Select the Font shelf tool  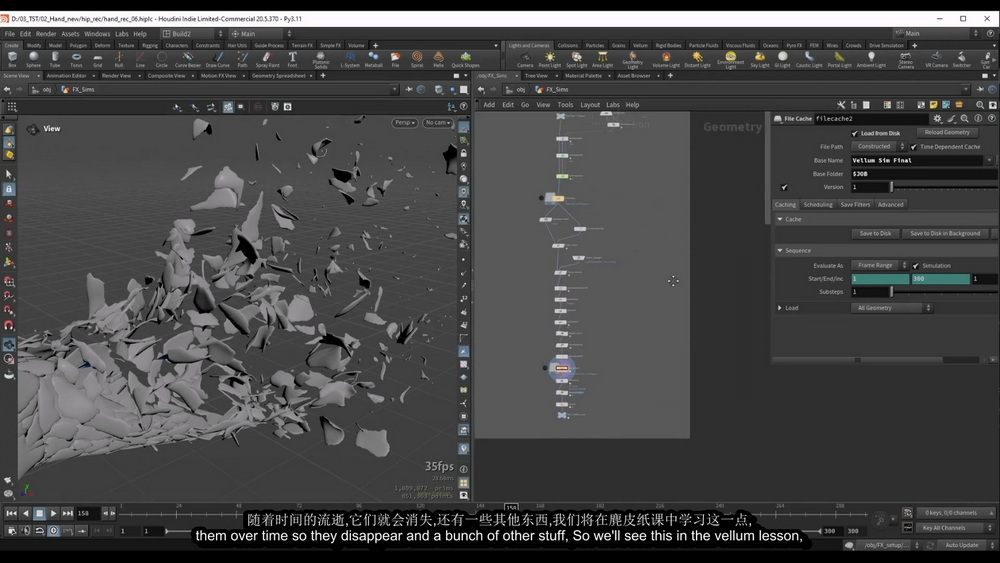coord(292,59)
